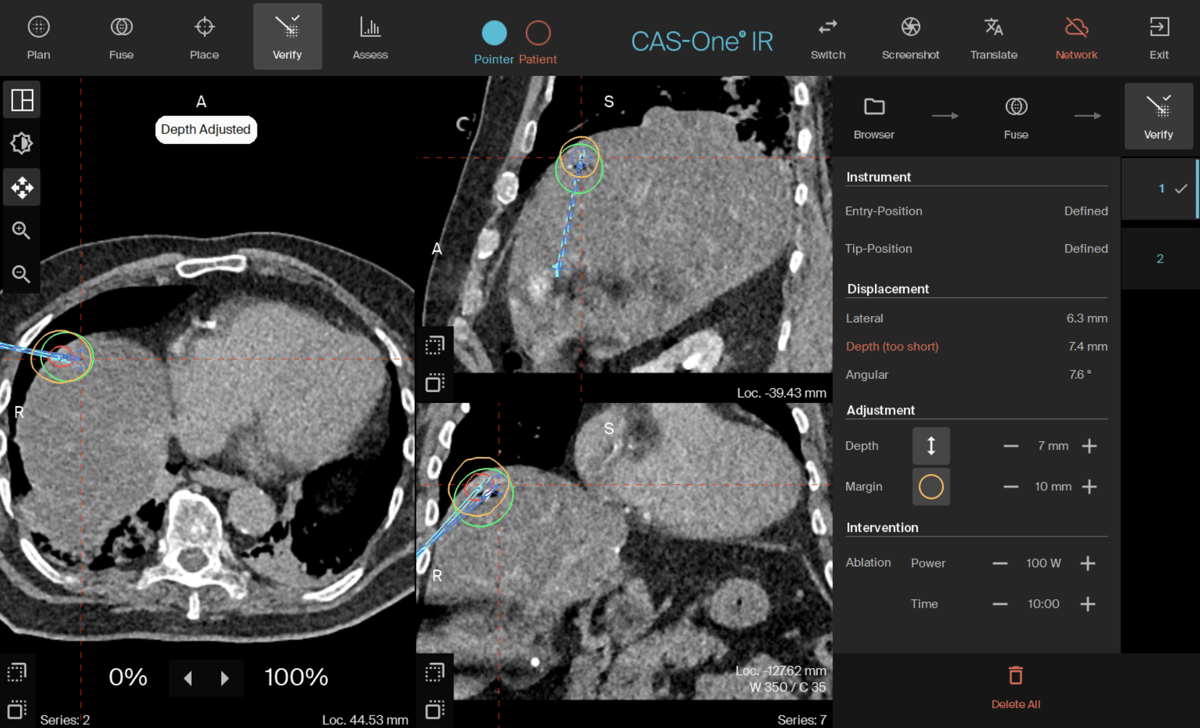
Task: Toggle the Depth adjustment arrow button
Action: [931, 446]
